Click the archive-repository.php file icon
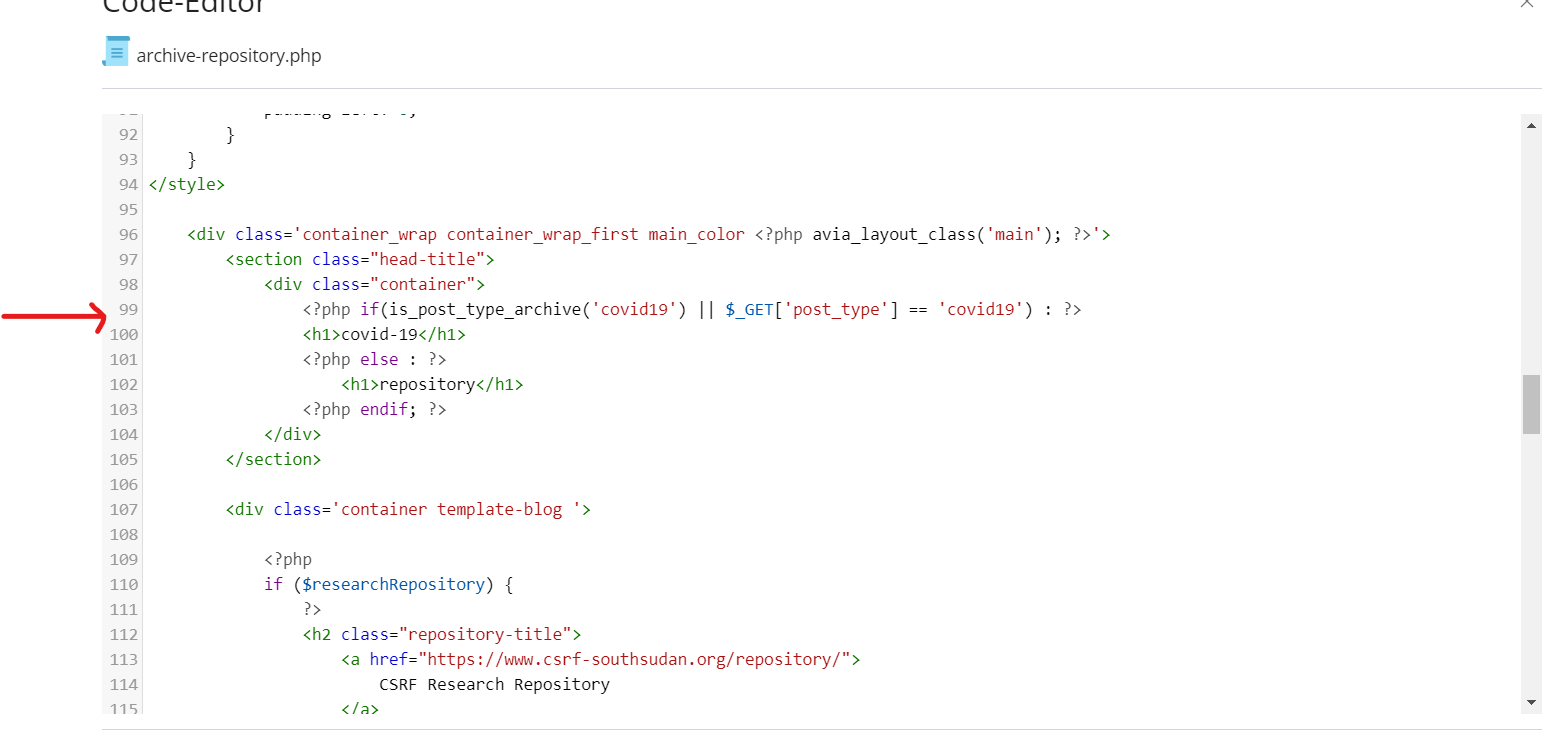The image size is (1550, 737). pos(117,52)
